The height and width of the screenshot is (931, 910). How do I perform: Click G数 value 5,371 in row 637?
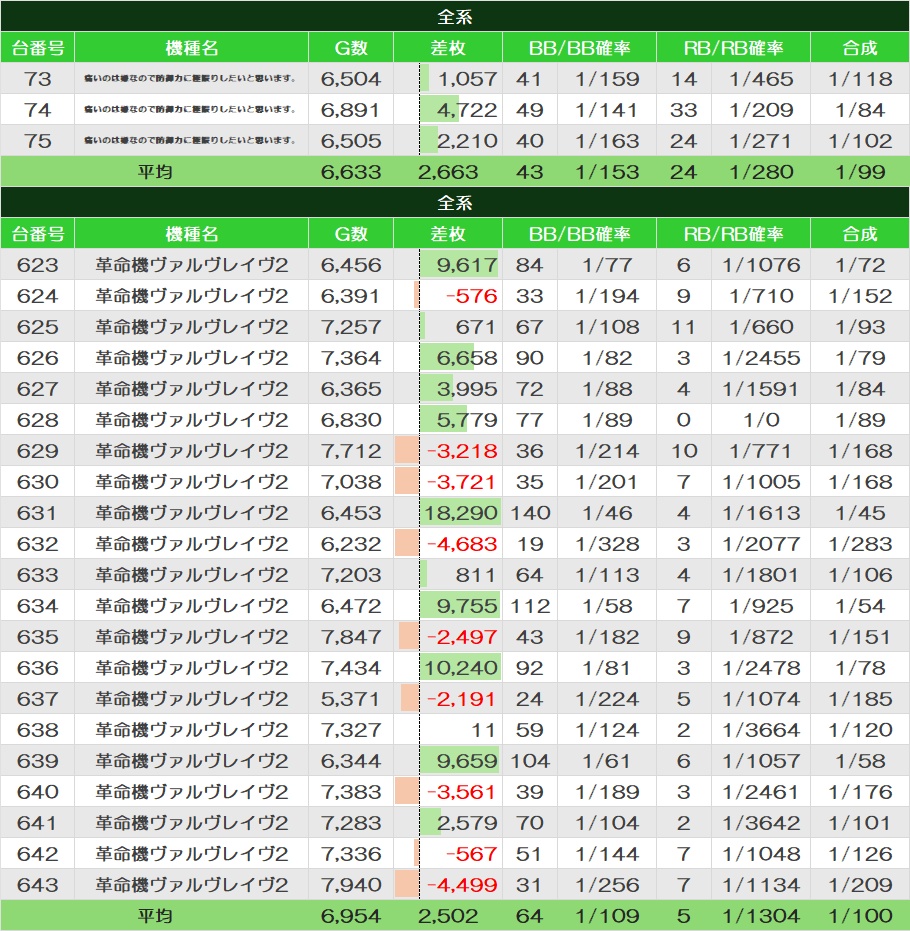(351, 699)
